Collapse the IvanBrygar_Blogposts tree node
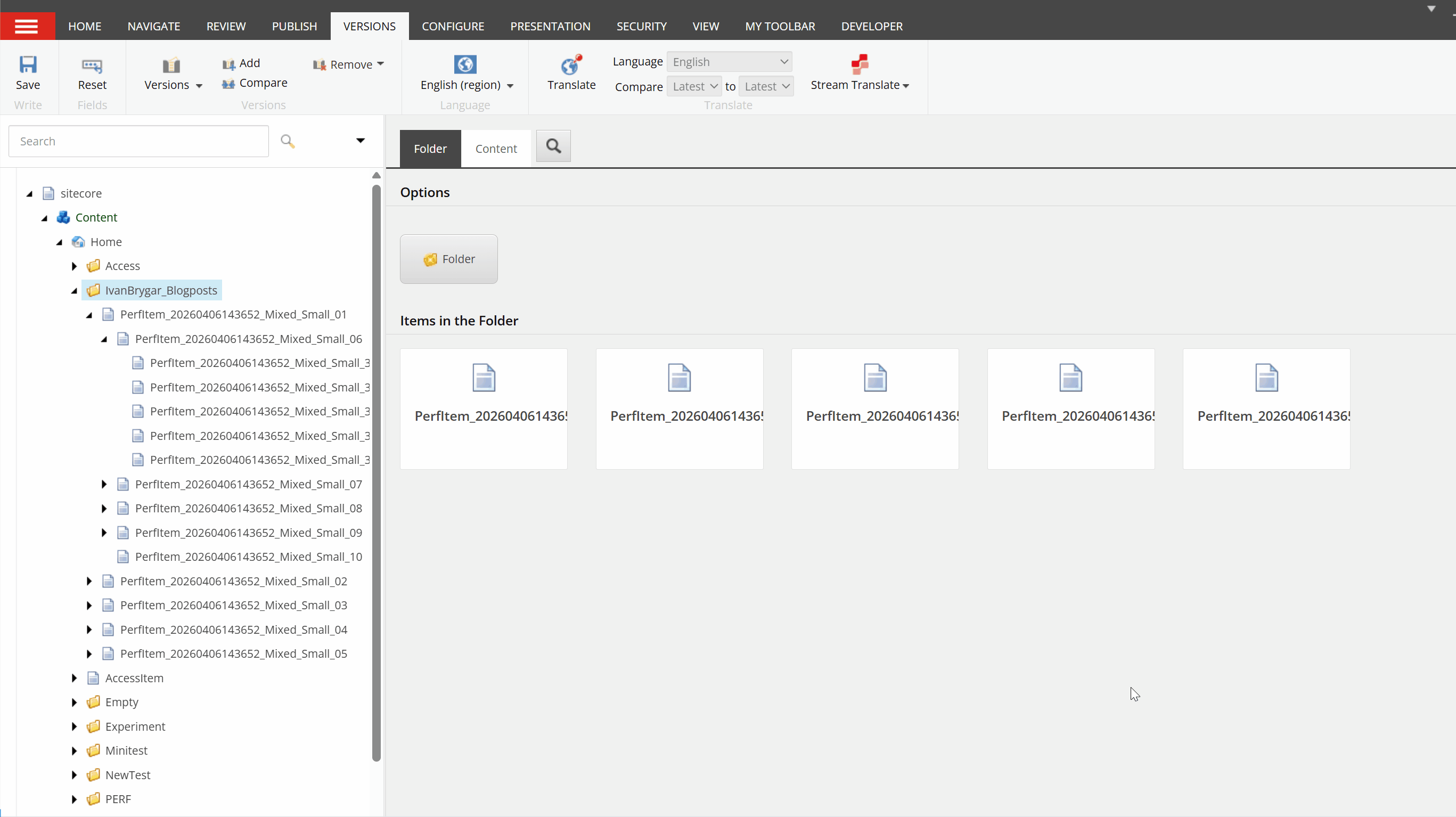The width and height of the screenshot is (1456, 817). coord(74,291)
